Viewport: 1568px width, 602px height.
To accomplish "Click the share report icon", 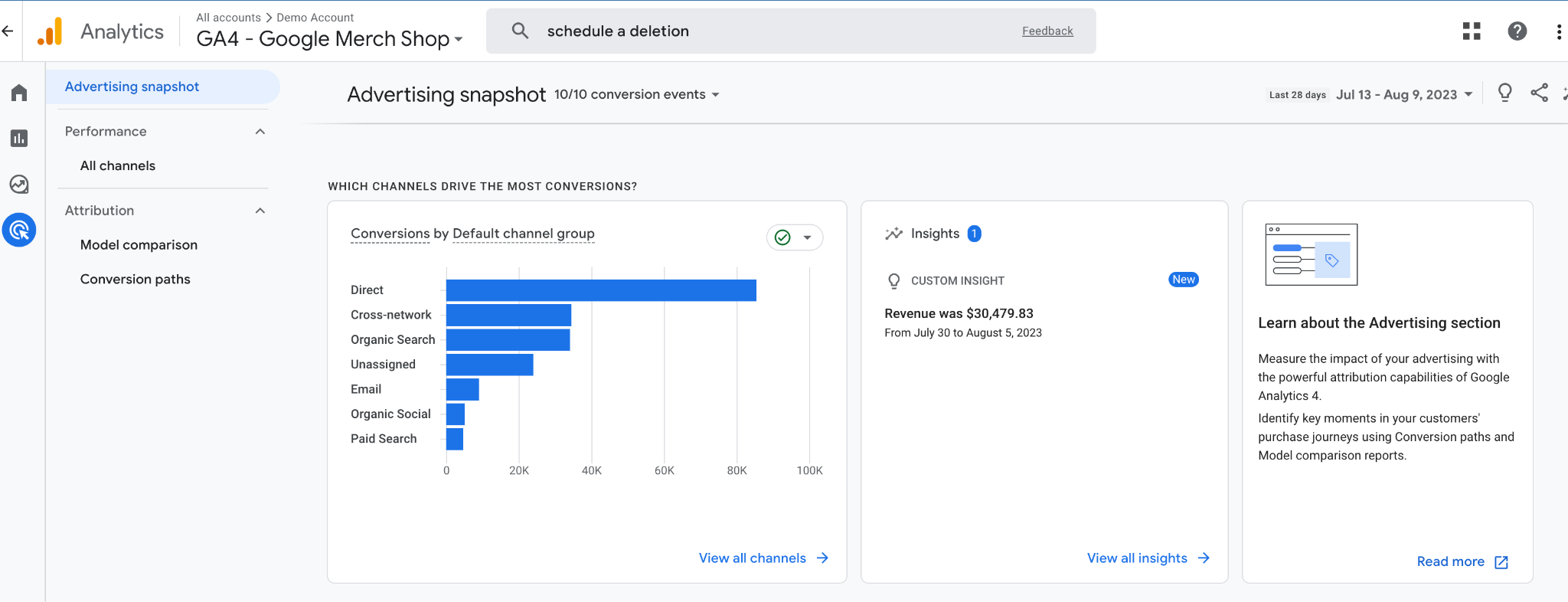I will tap(1539, 93).
